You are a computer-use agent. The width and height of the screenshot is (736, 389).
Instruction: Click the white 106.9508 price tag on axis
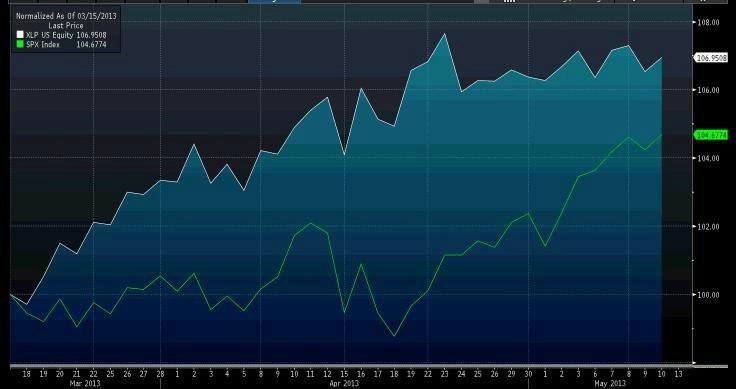[711, 58]
